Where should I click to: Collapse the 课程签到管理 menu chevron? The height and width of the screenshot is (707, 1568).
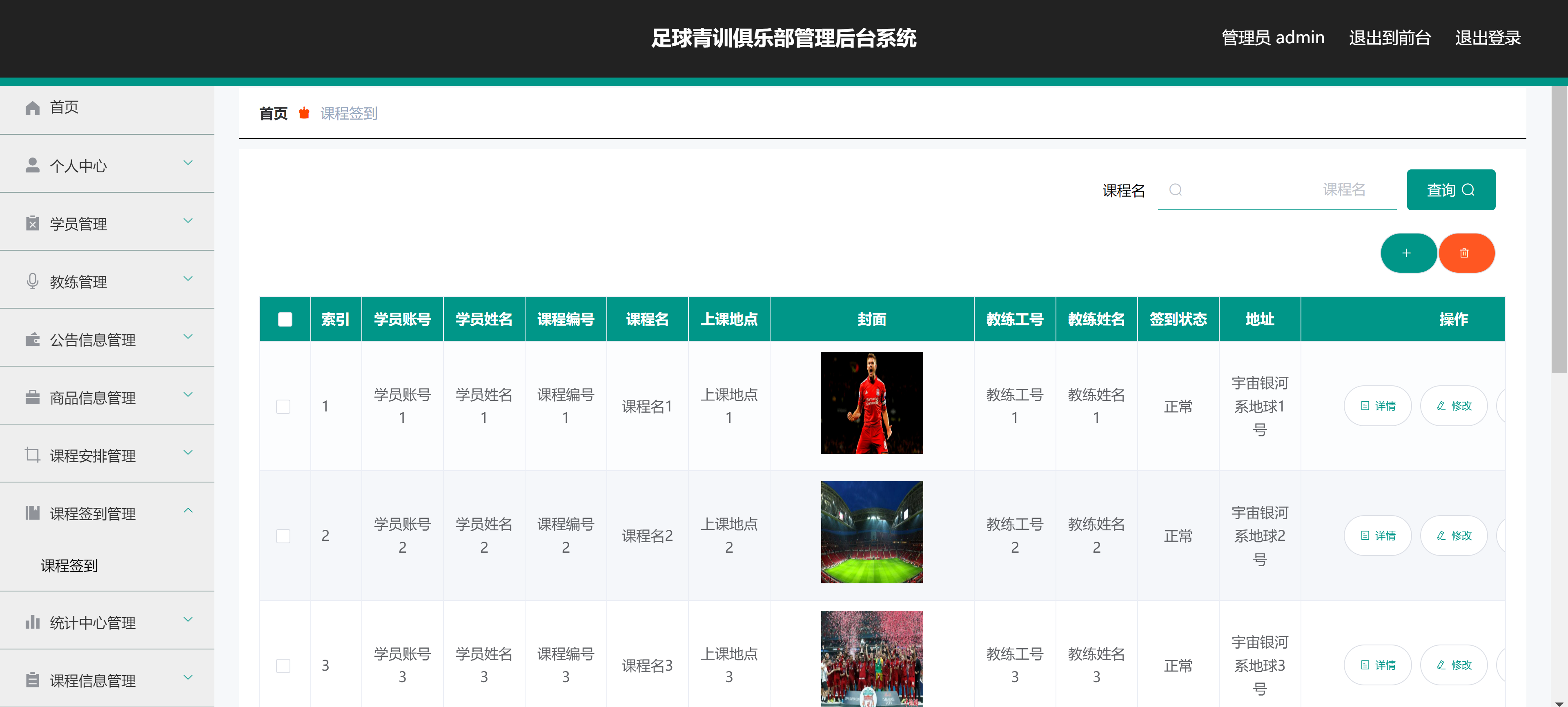pos(188,511)
